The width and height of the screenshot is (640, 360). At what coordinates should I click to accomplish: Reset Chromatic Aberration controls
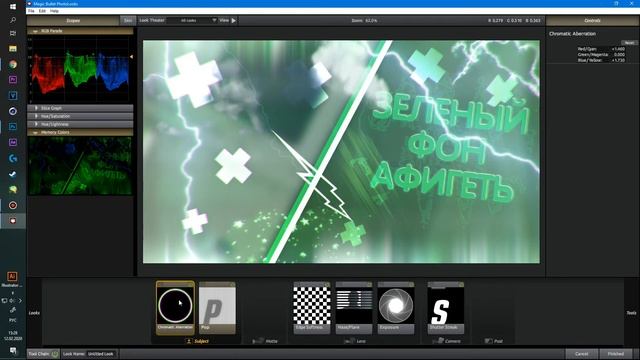coord(629,43)
